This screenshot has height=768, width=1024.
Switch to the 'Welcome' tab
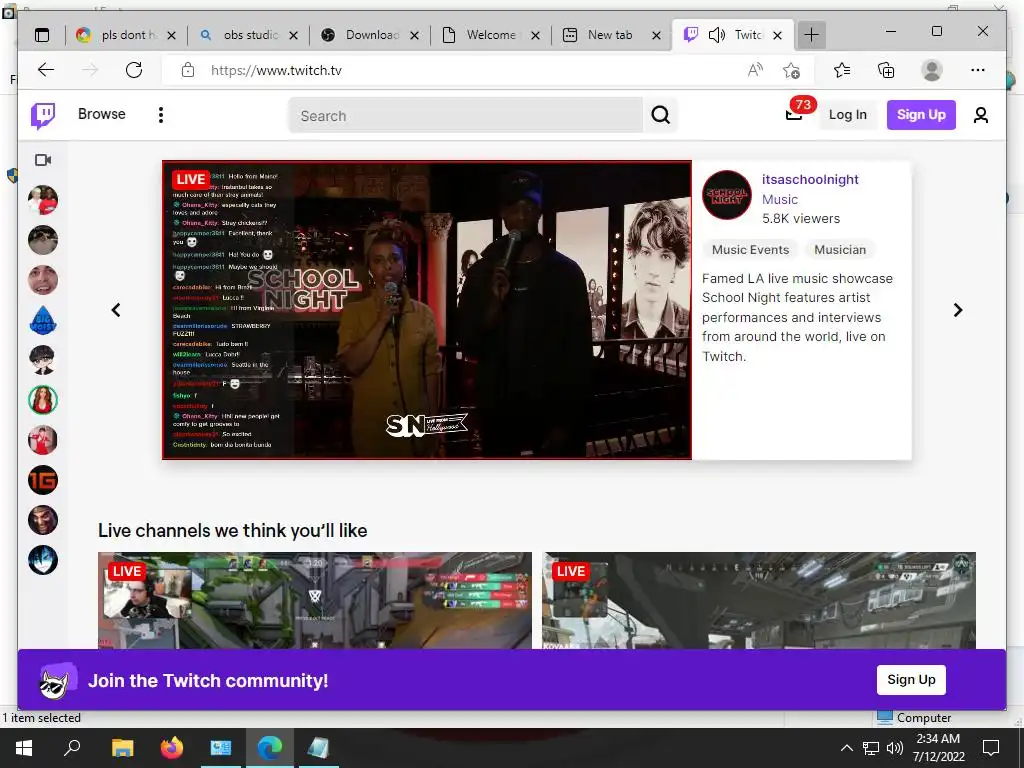pyautogui.click(x=491, y=35)
